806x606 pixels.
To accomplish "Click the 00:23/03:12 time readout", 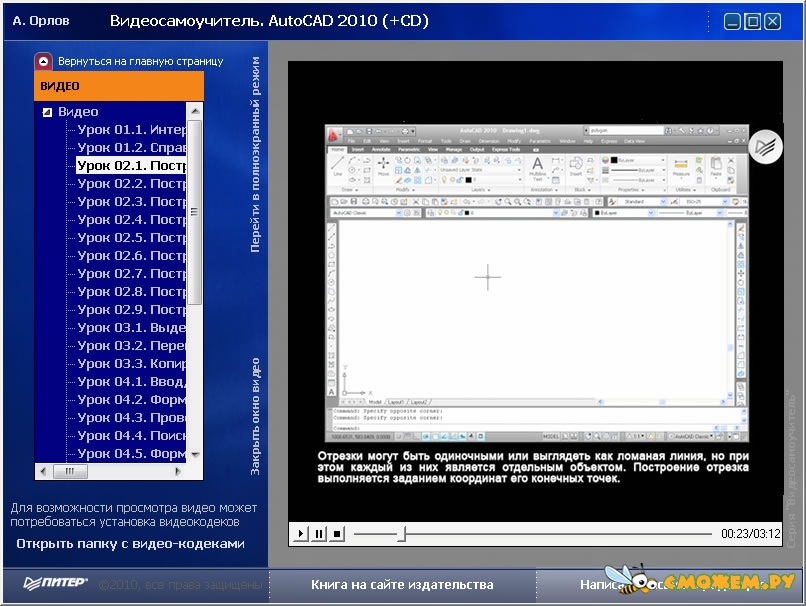I will (x=750, y=534).
